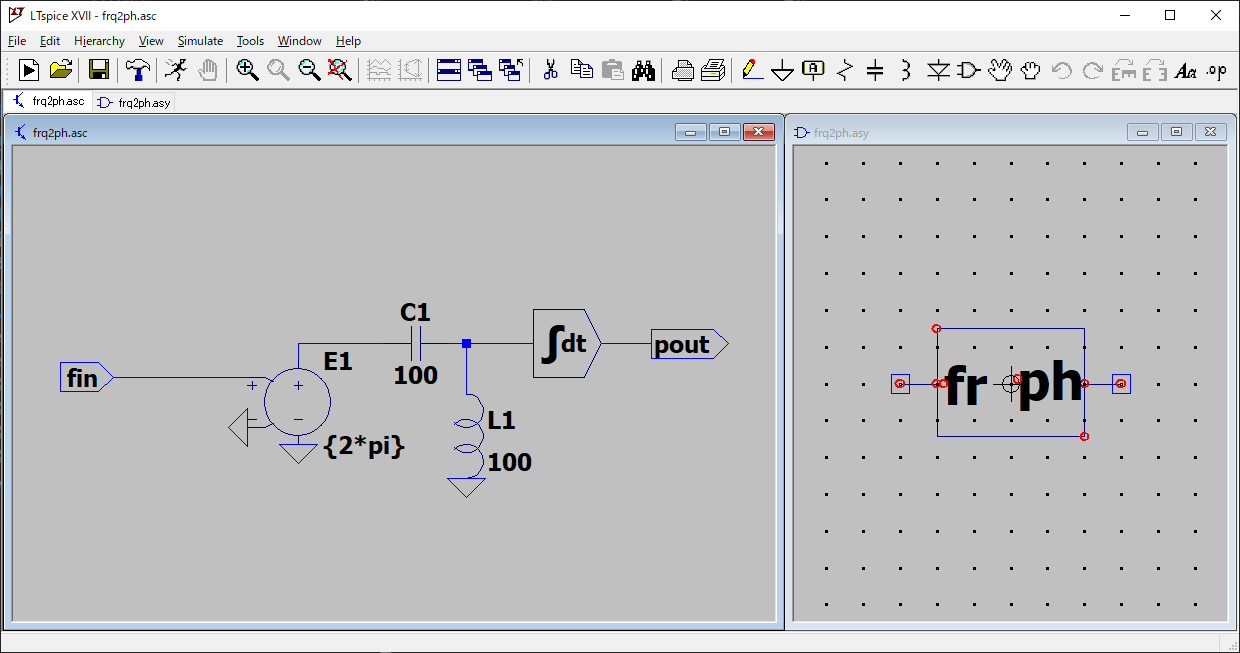Select the Inductor tool

click(906, 70)
